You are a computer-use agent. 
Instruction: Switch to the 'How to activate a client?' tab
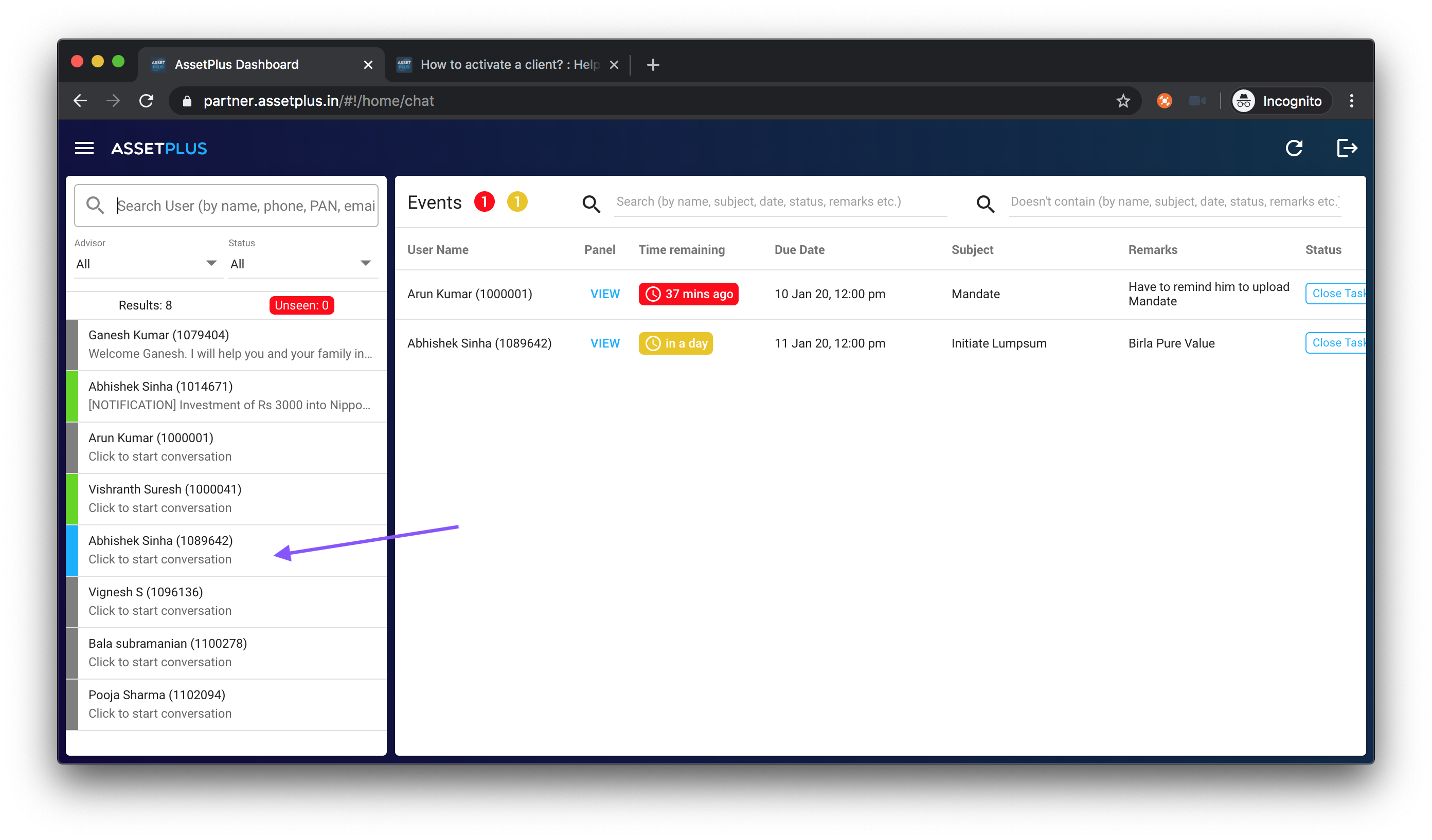[x=509, y=65]
